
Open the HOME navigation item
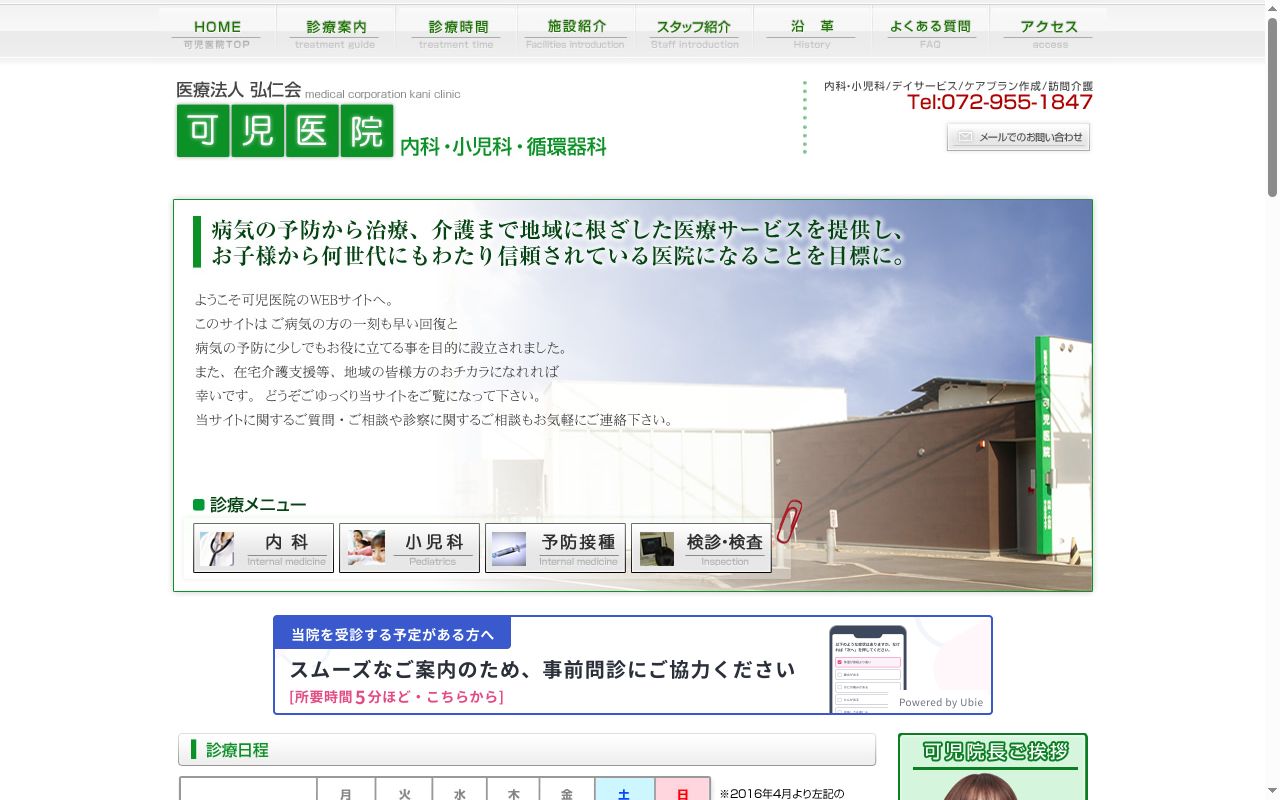(x=217, y=33)
